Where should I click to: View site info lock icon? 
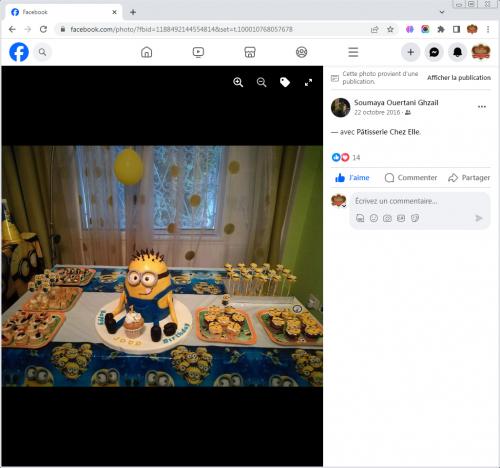click(62, 29)
